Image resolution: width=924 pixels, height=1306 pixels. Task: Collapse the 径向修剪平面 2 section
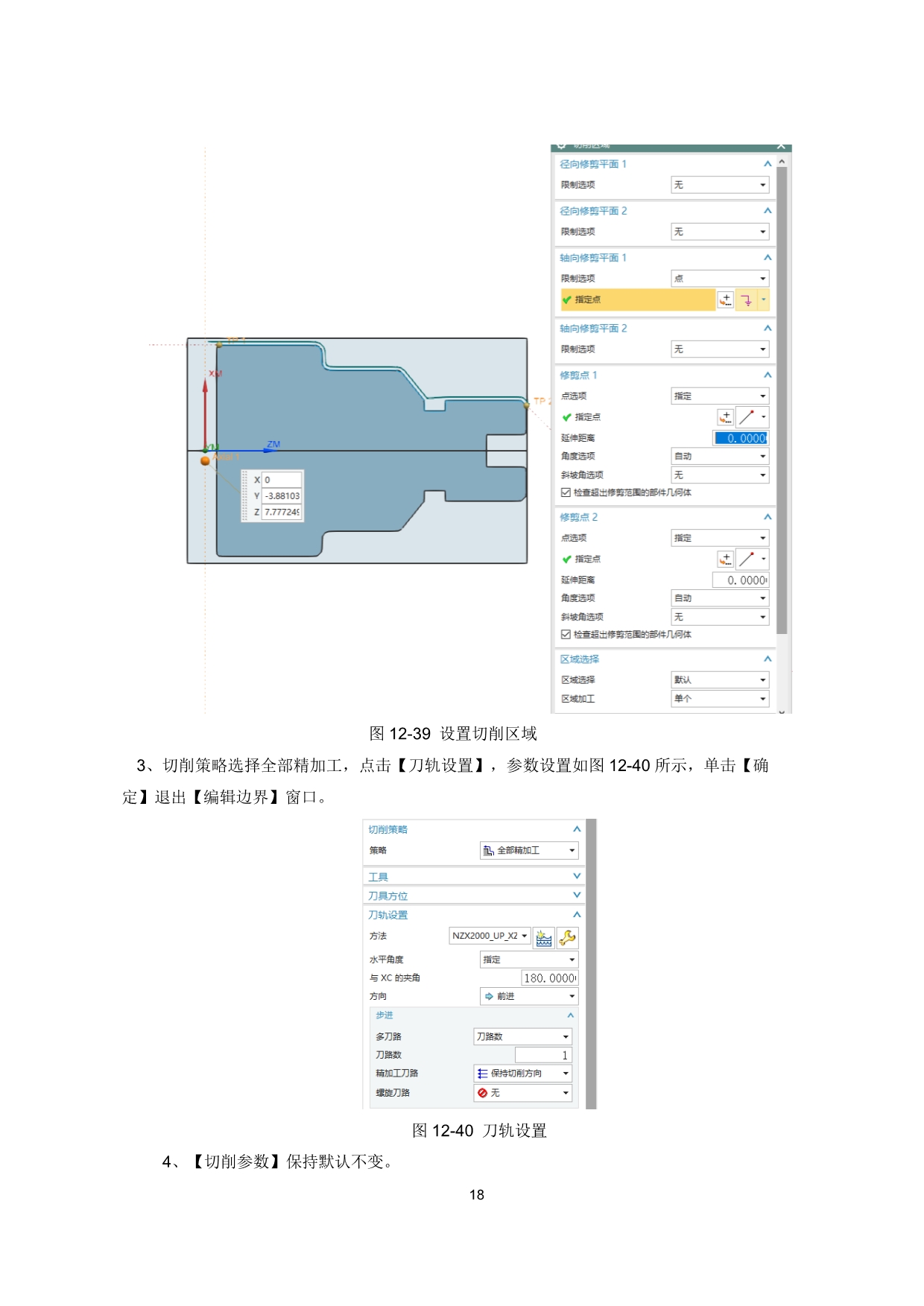(768, 211)
